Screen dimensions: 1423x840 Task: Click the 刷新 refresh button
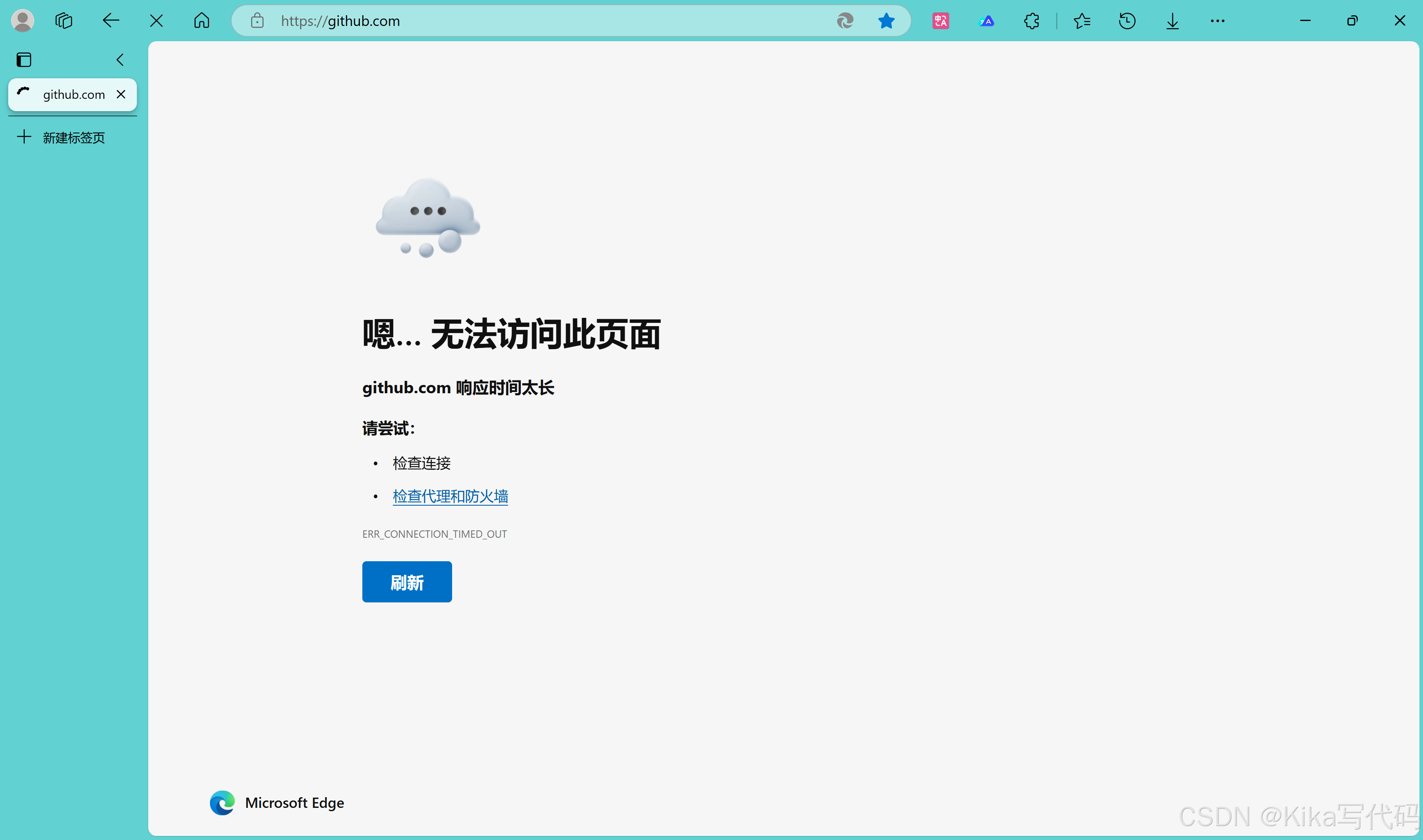pyautogui.click(x=407, y=582)
